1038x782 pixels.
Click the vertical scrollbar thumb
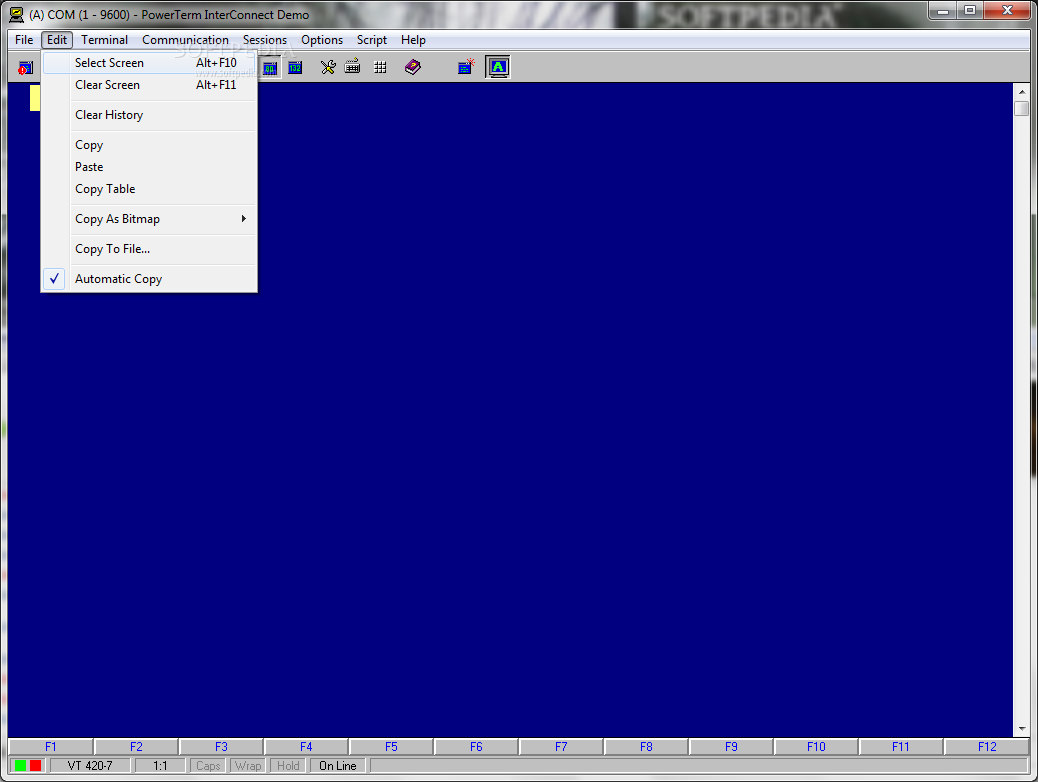(1021, 108)
